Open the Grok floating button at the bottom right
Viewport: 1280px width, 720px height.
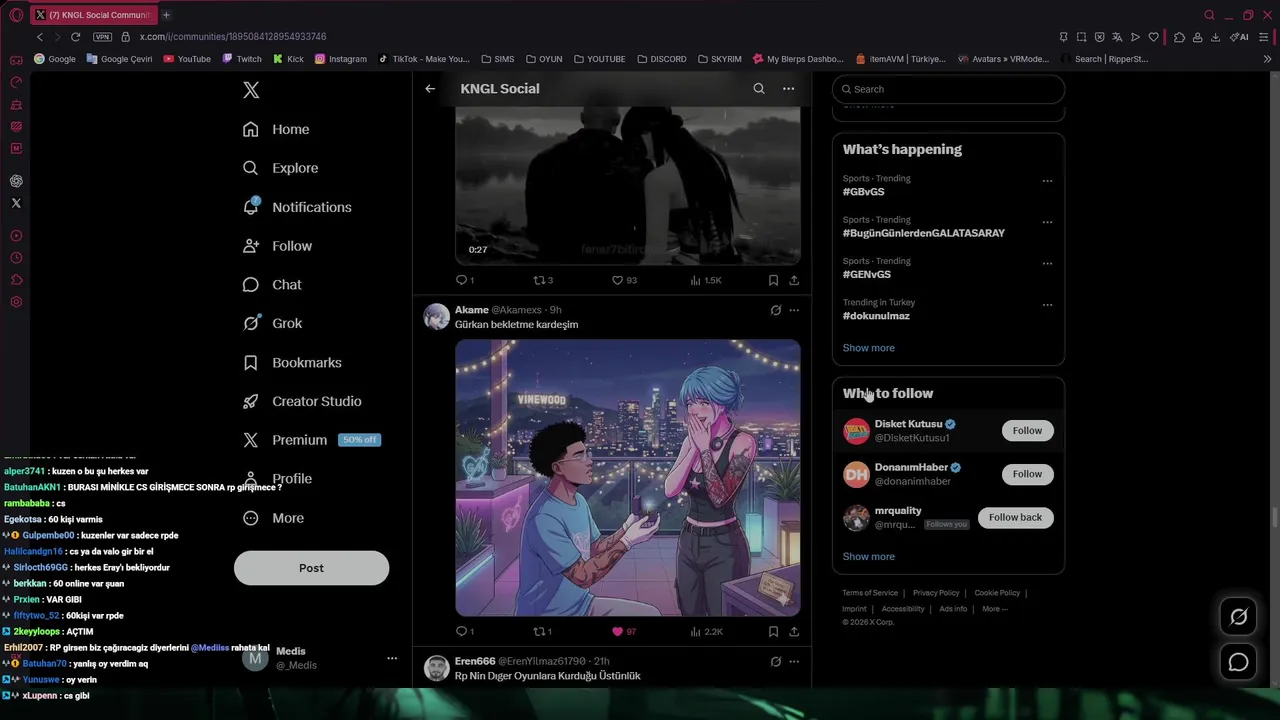click(x=1238, y=617)
